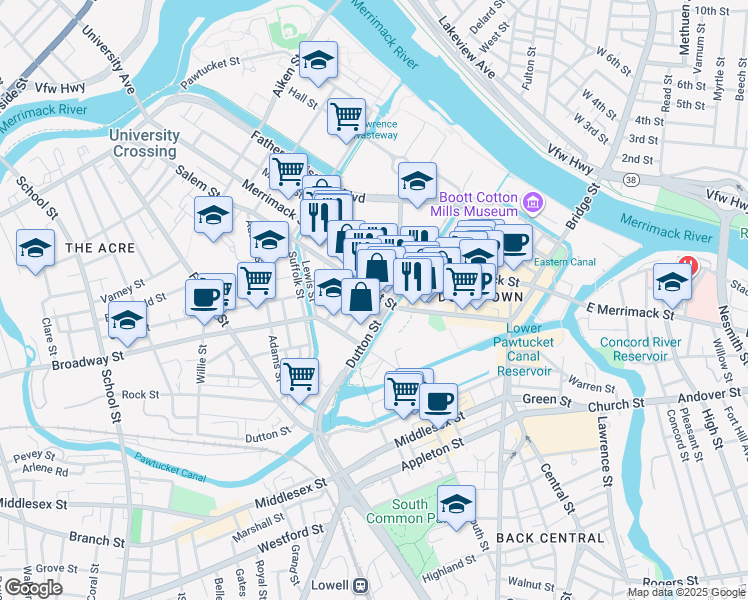Open the school marker in The Acre
The image size is (748, 600).
(x=35, y=249)
